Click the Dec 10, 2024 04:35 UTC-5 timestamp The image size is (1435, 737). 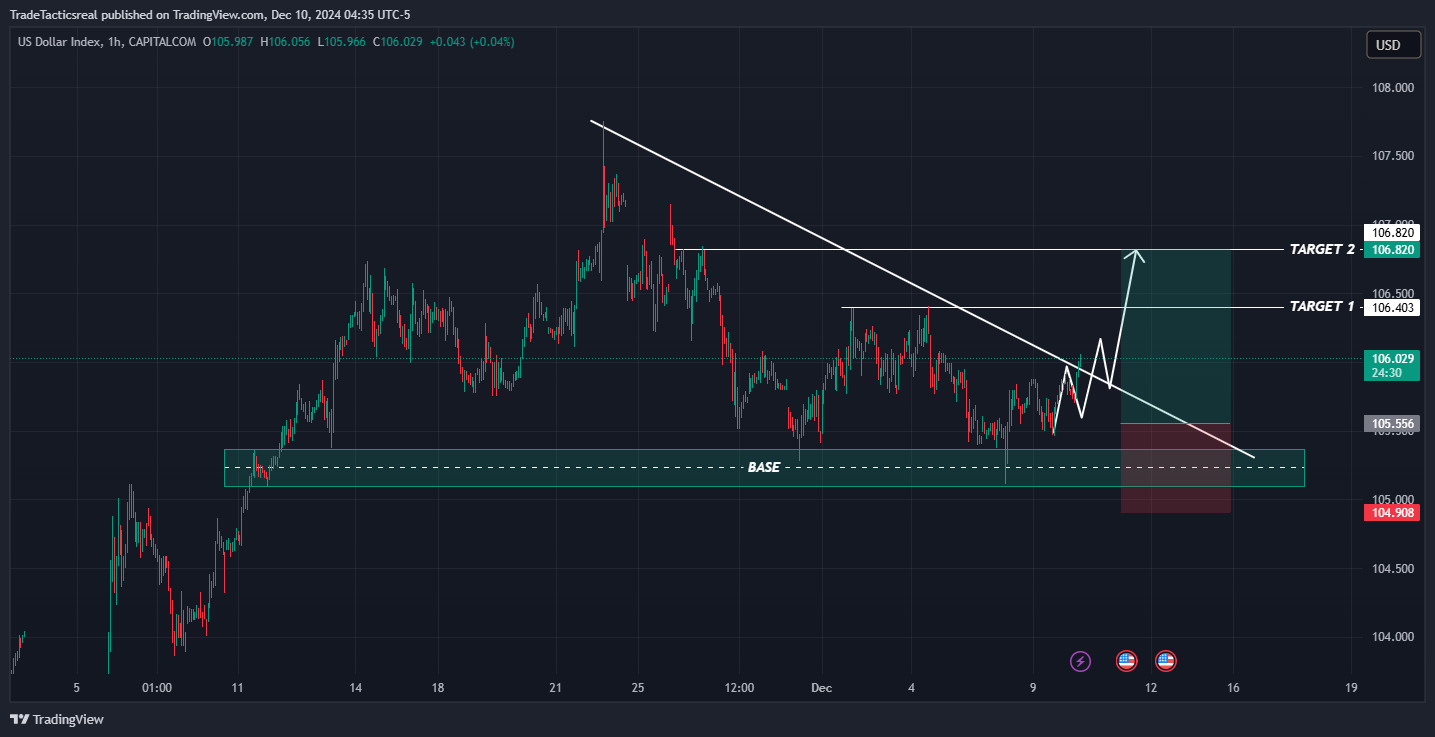coord(341,14)
